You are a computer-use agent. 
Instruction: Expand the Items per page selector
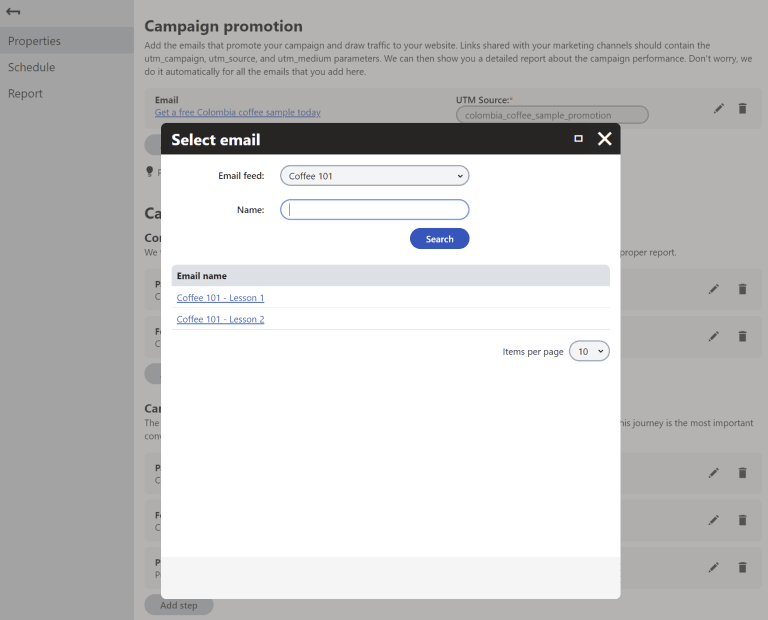coord(589,352)
